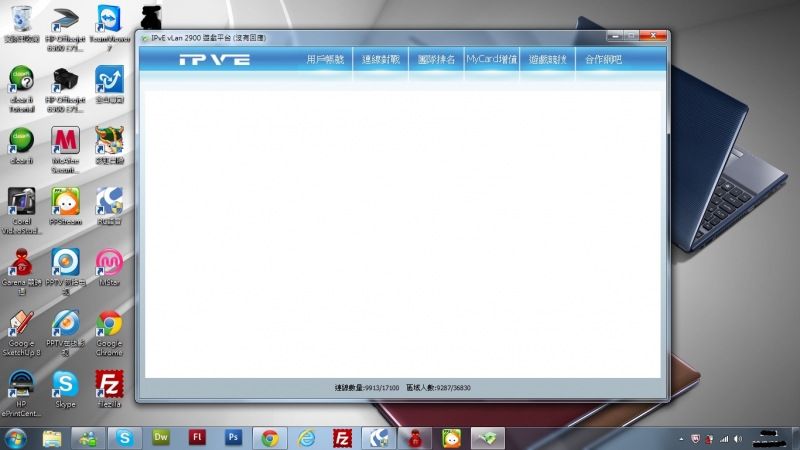
Task: Open the 用戶帳號 tab in IPvE
Action: click(x=325, y=60)
